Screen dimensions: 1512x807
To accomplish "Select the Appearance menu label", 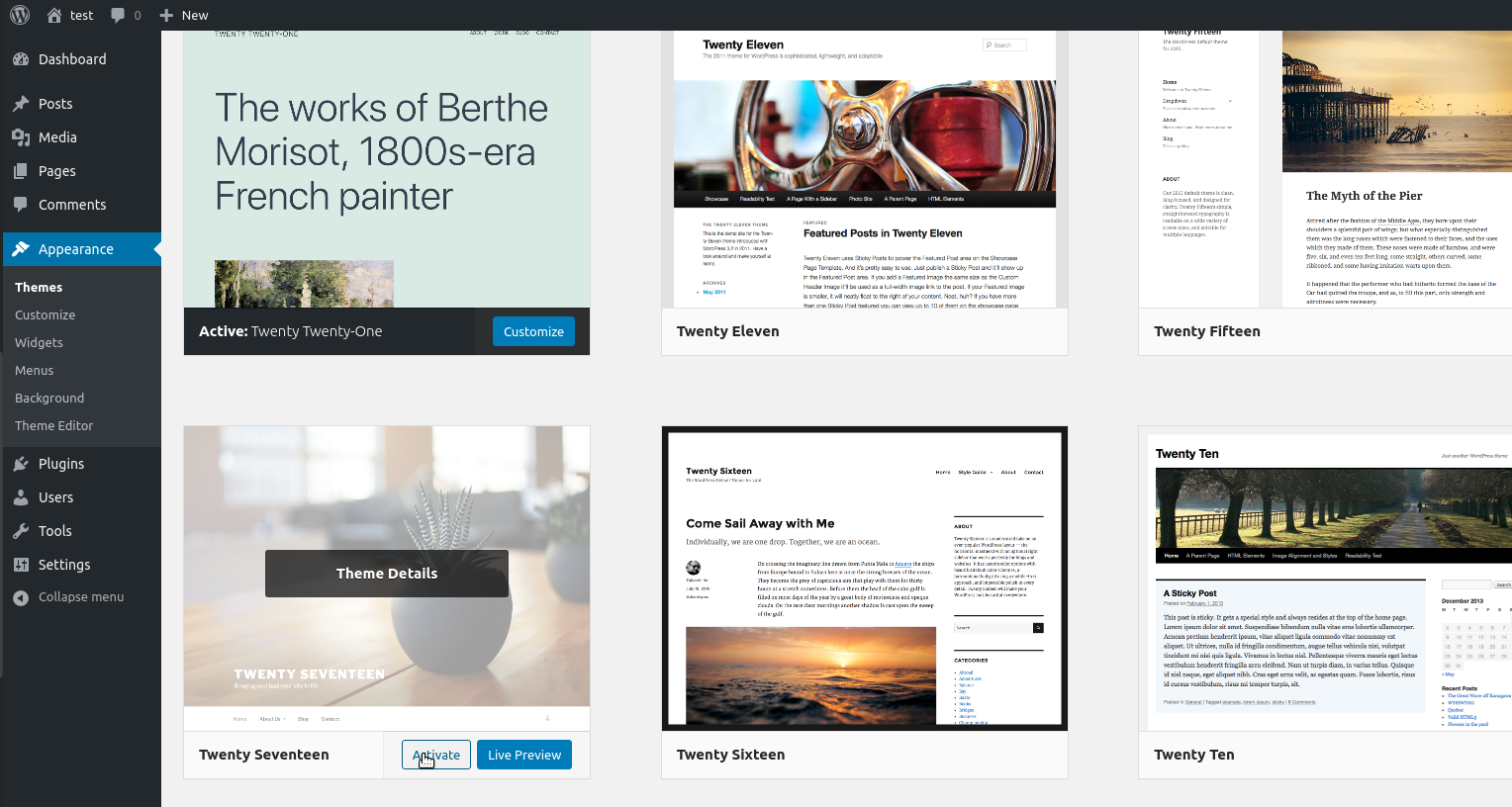I will [x=76, y=249].
